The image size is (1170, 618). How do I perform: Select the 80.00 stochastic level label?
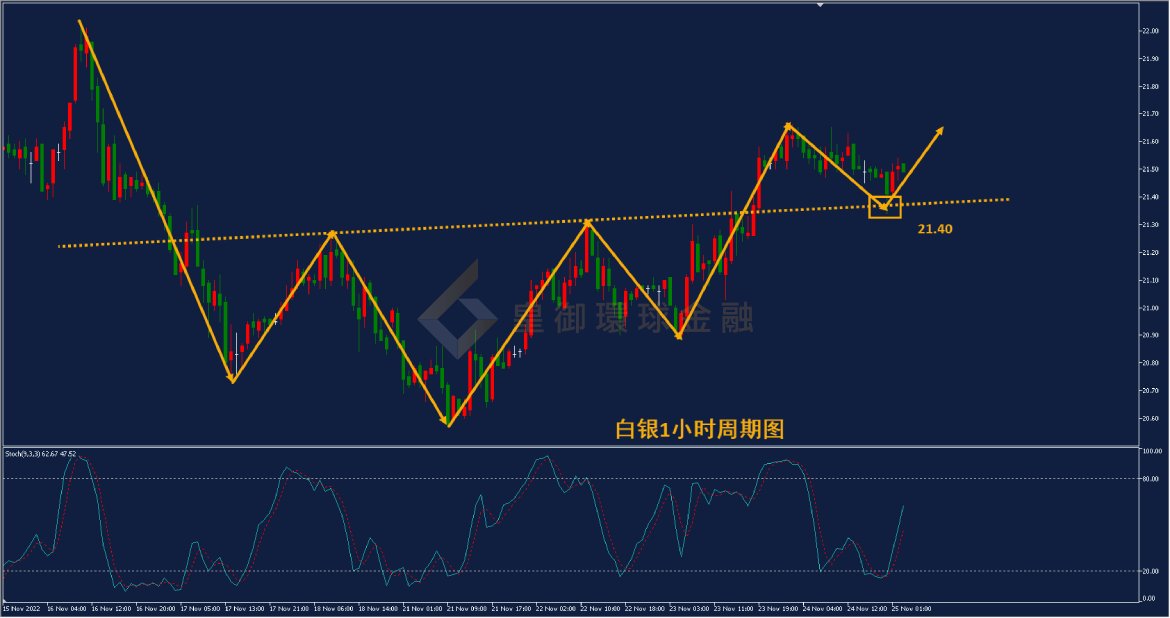point(1150,479)
